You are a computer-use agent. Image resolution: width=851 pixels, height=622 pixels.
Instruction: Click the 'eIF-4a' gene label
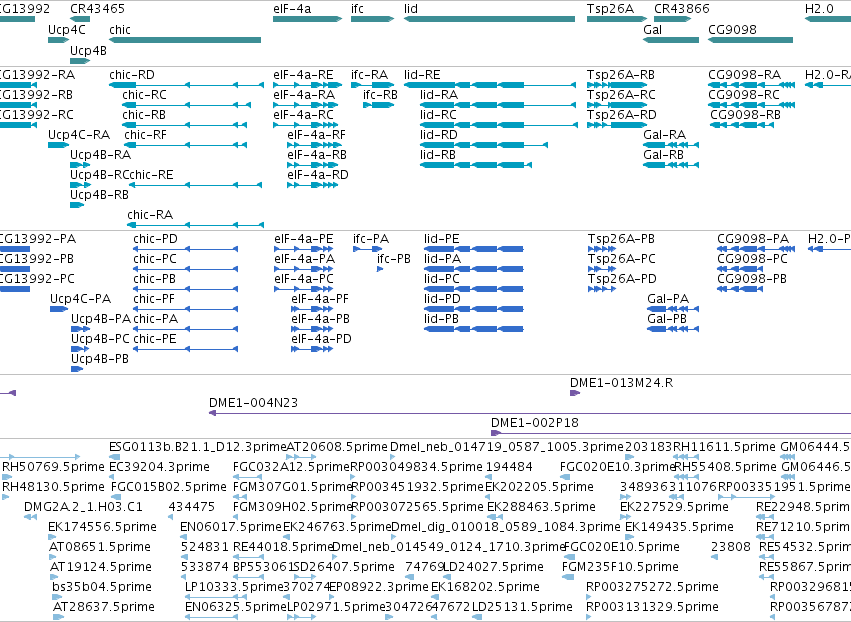(292, 9)
